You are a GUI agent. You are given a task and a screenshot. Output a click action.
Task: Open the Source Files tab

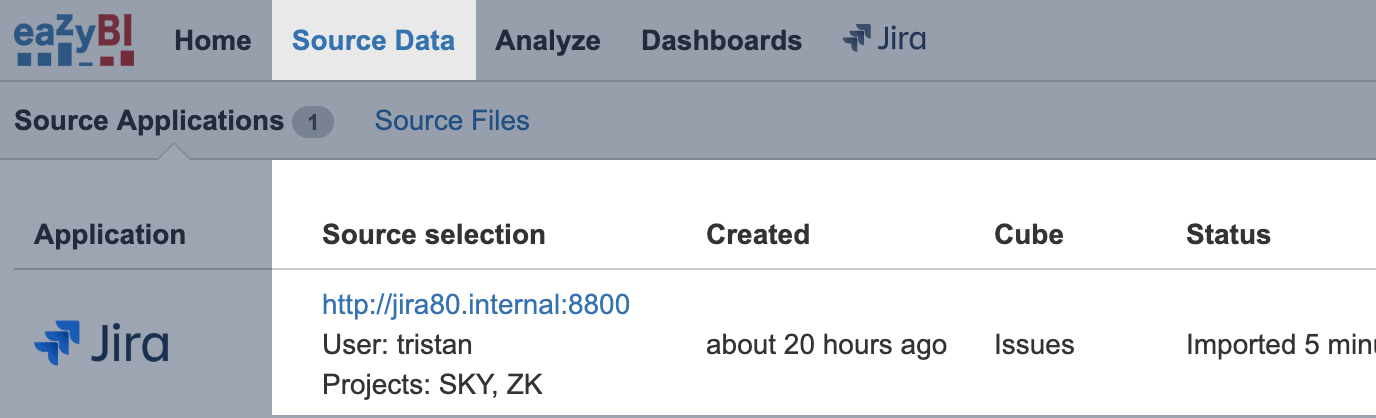click(452, 121)
